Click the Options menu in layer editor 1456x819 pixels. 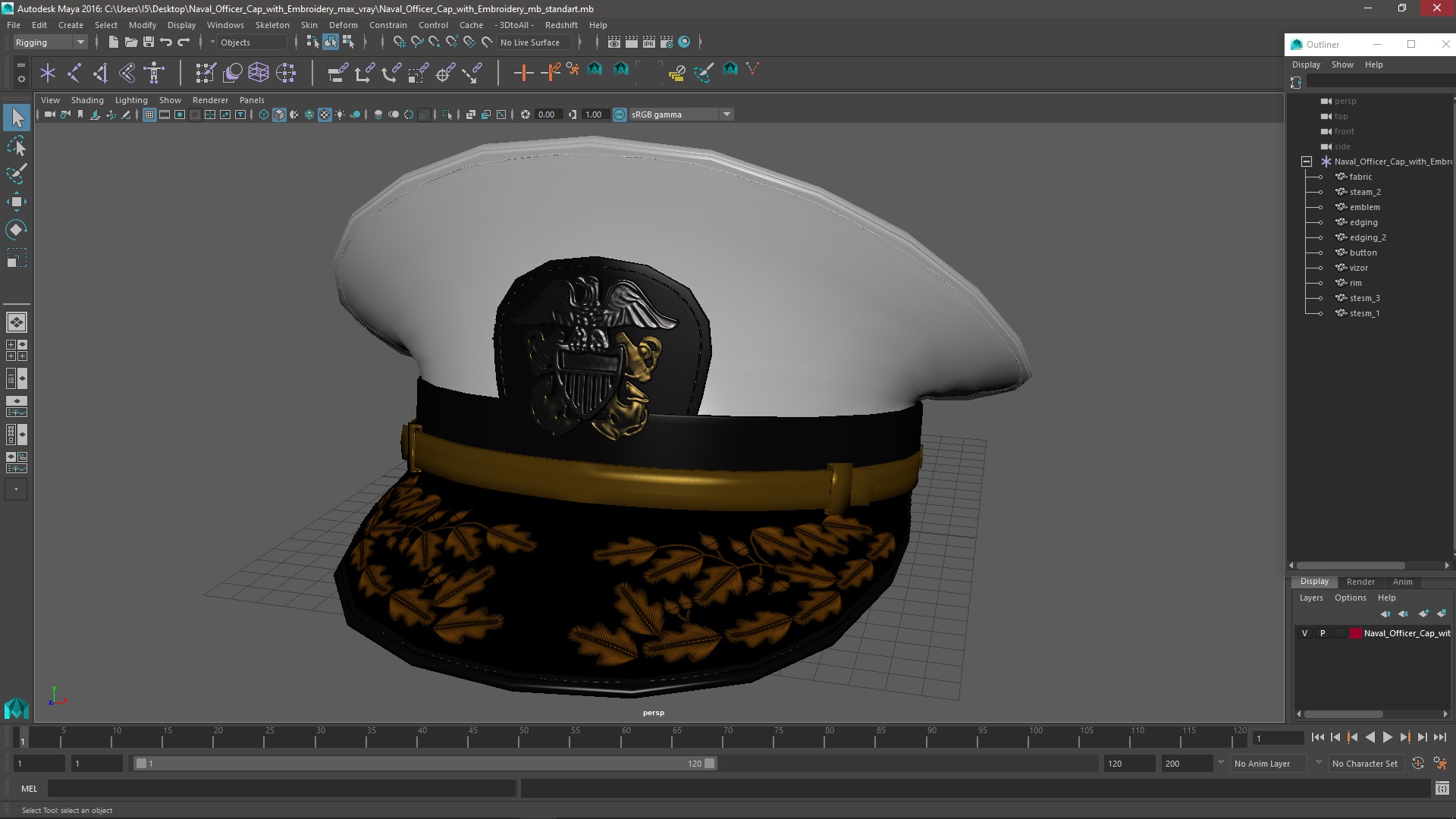tap(1350, 598)
